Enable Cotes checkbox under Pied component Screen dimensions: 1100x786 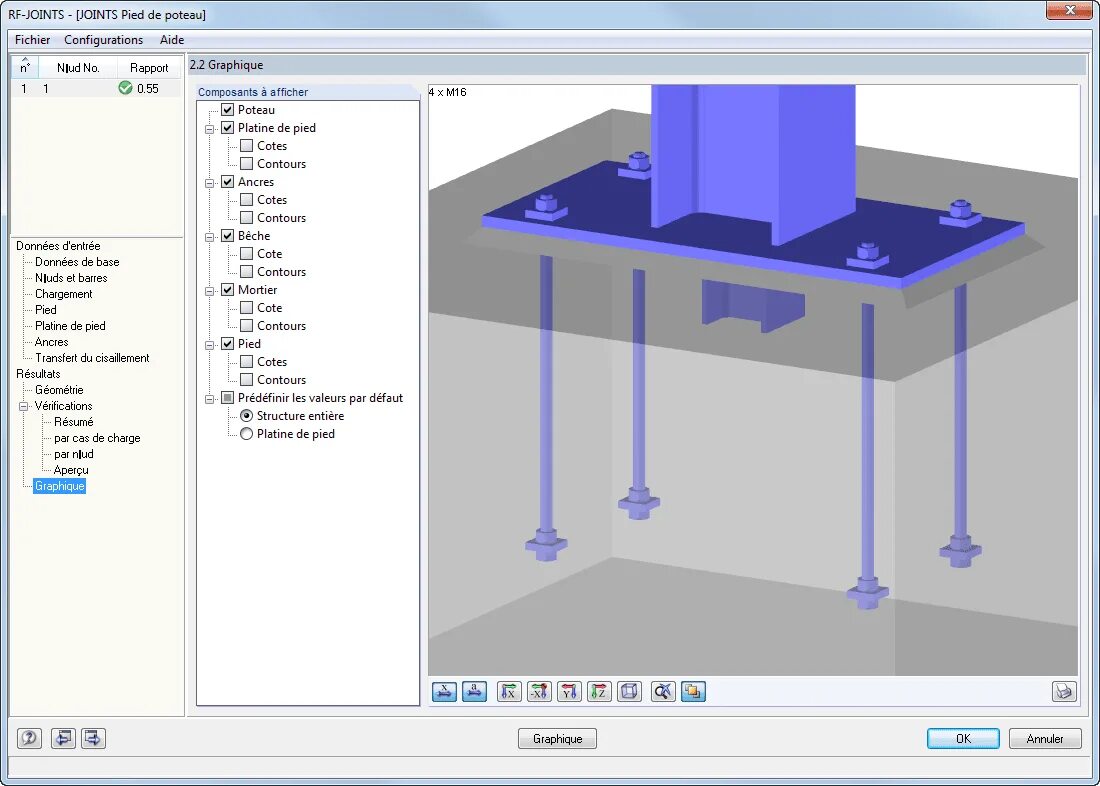tap(246, 362)
